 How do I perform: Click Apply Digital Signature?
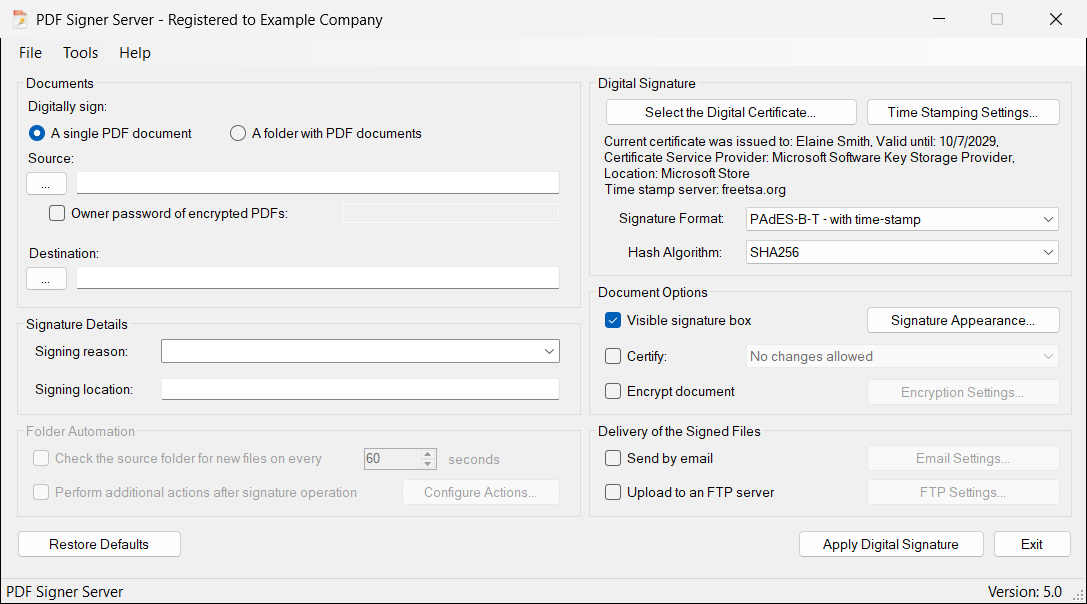[891, 544]
